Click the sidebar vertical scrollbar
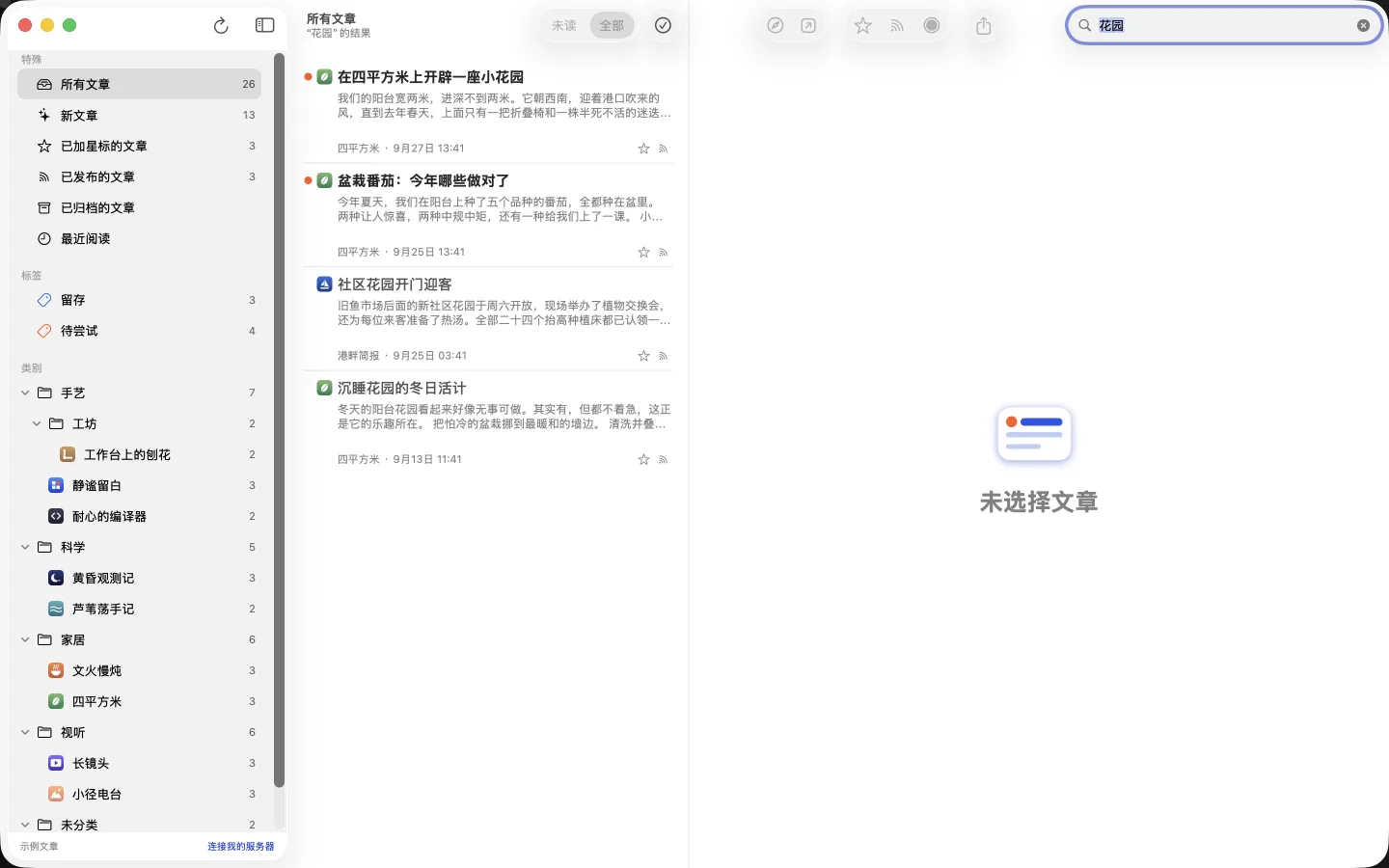The width and height of the screenshot is (1389, 868). [x=279, y=420]
